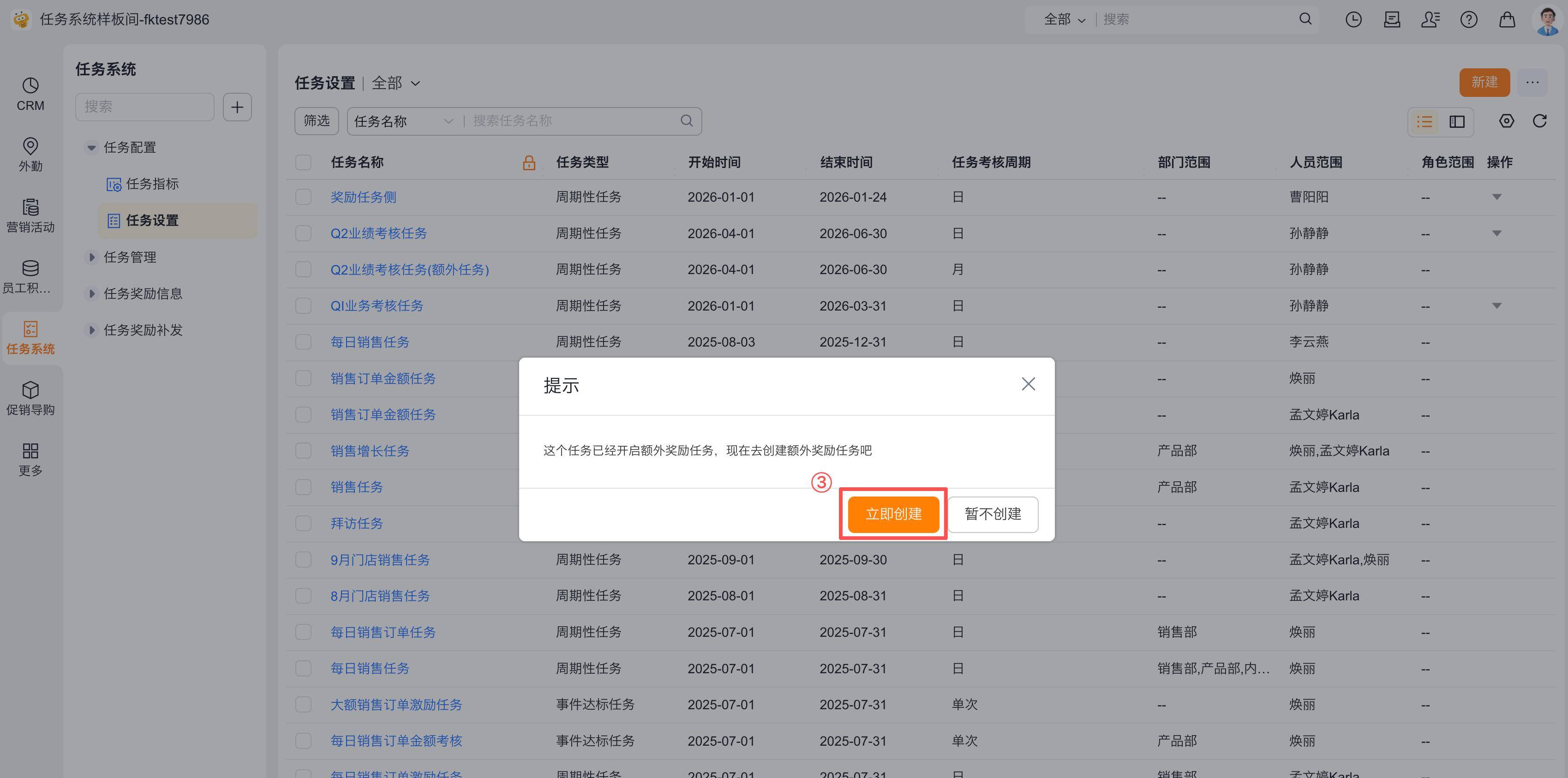
Task: Switch to split panel view icon
Action: point(1457,122)
